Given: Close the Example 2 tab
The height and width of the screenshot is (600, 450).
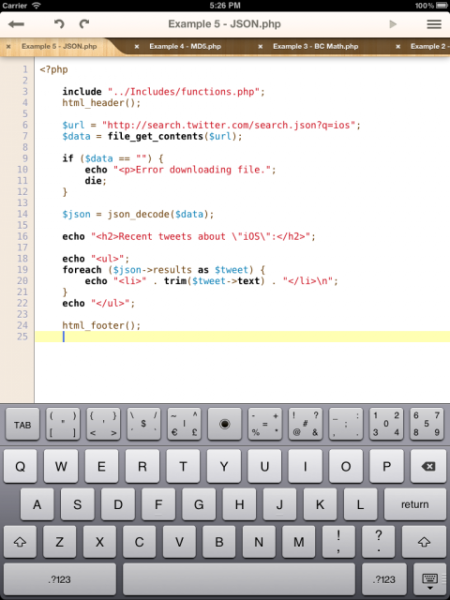Looking at the screenshot, I should [398, 46].
